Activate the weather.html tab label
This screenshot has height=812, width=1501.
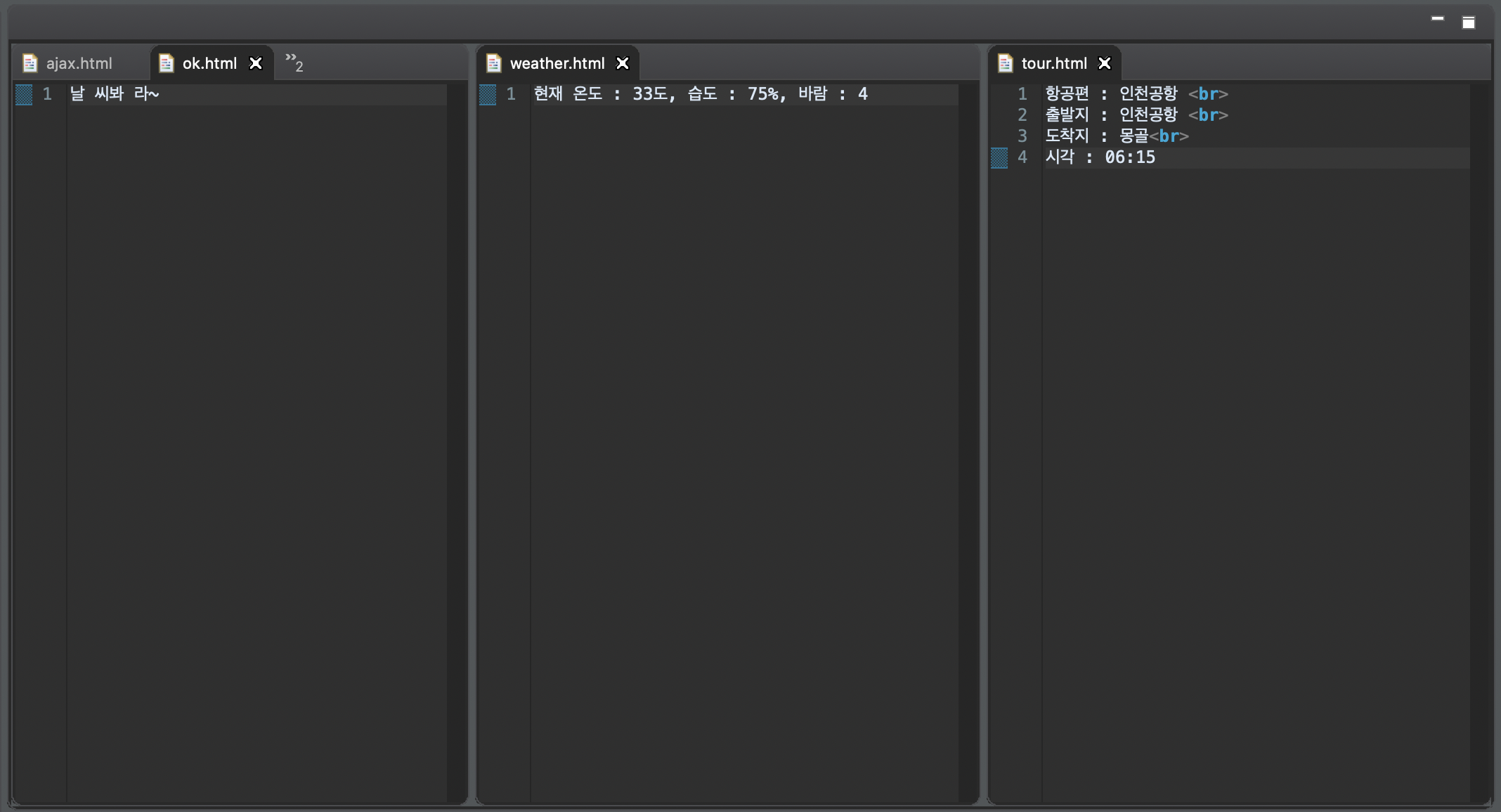(x=557, y=63)
